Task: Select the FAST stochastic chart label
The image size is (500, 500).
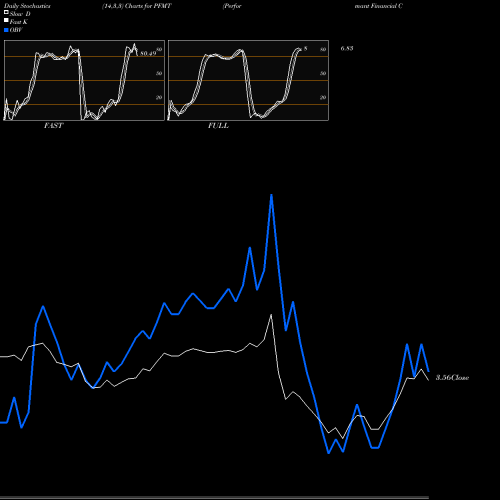Action: pyautogui.click(x=53, y=125)
